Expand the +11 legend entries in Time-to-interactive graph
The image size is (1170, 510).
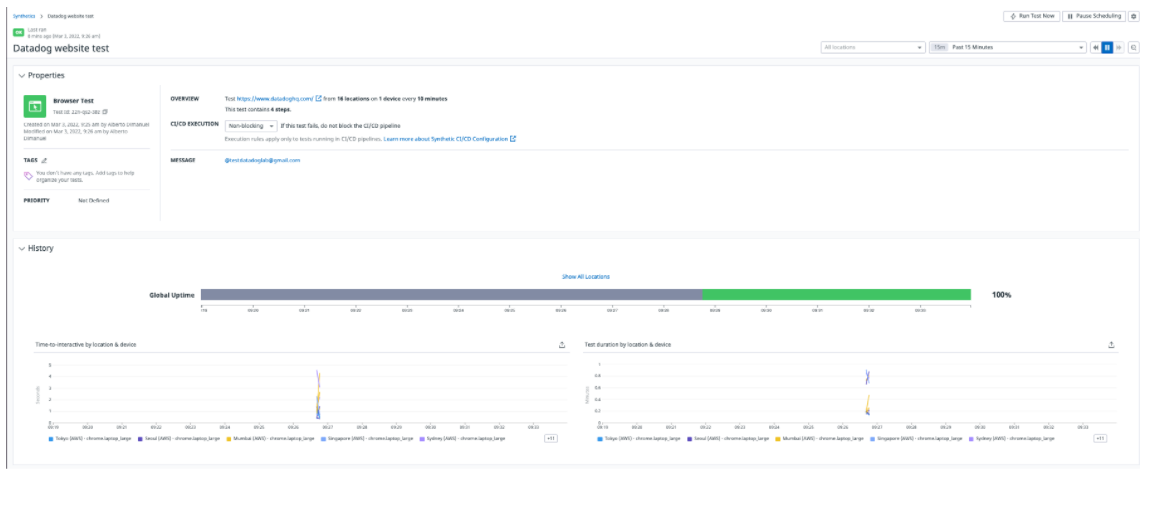coord(551,438)
